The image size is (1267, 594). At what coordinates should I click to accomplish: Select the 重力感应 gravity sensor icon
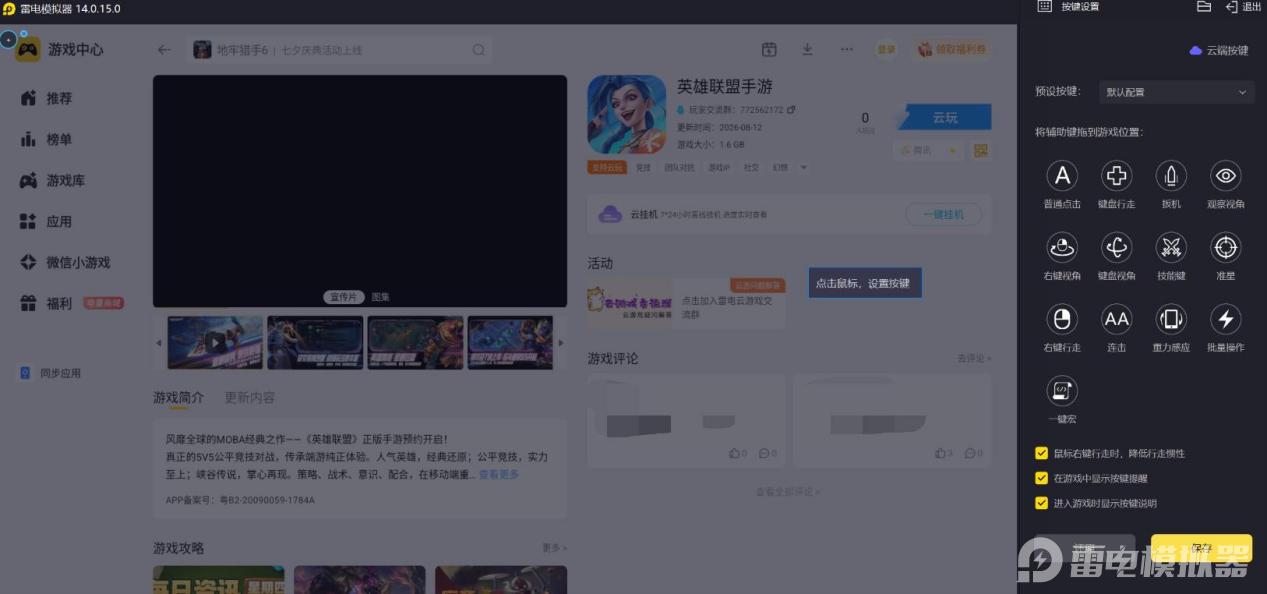(1171, 319)
